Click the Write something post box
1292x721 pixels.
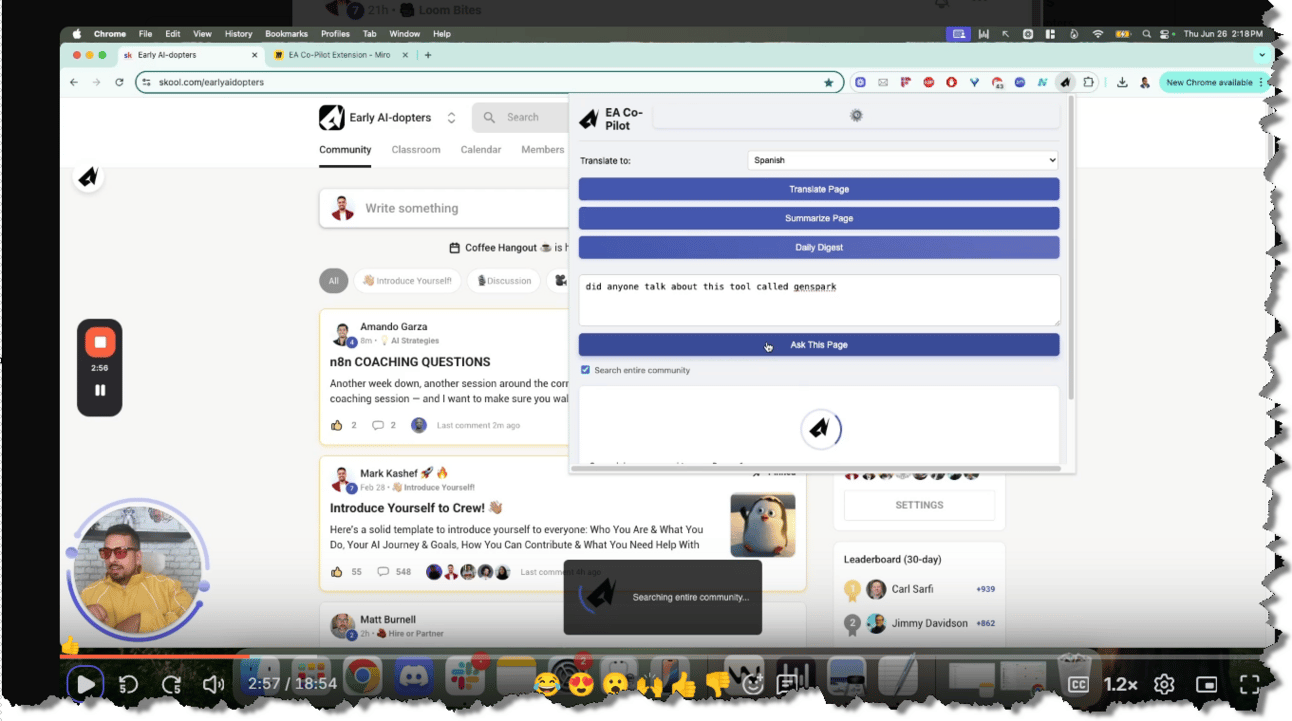tap(444, 209)
